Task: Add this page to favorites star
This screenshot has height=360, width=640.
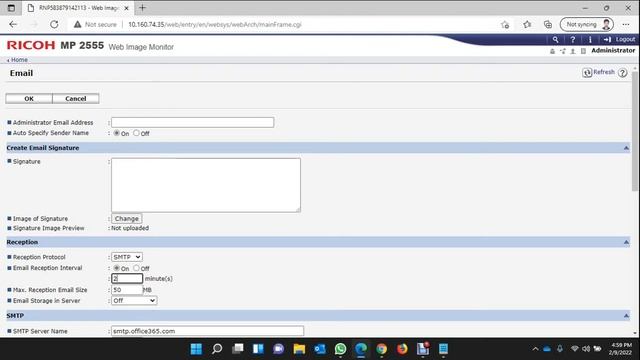Action: [x=505, y=24]
